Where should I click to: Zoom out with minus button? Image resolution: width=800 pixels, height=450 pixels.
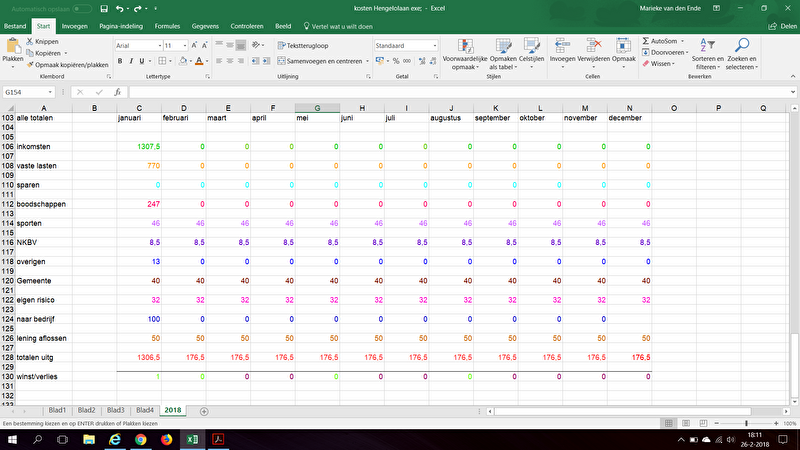point(716,423)
